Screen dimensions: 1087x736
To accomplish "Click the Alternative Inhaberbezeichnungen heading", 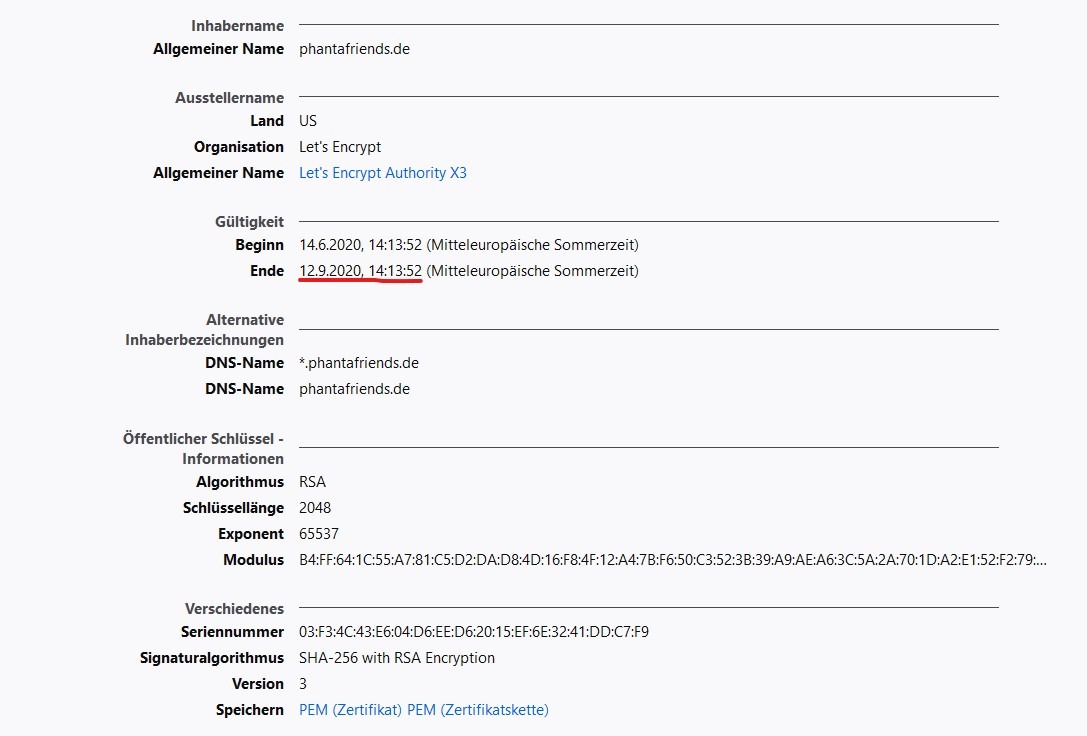I will point(205,331).
